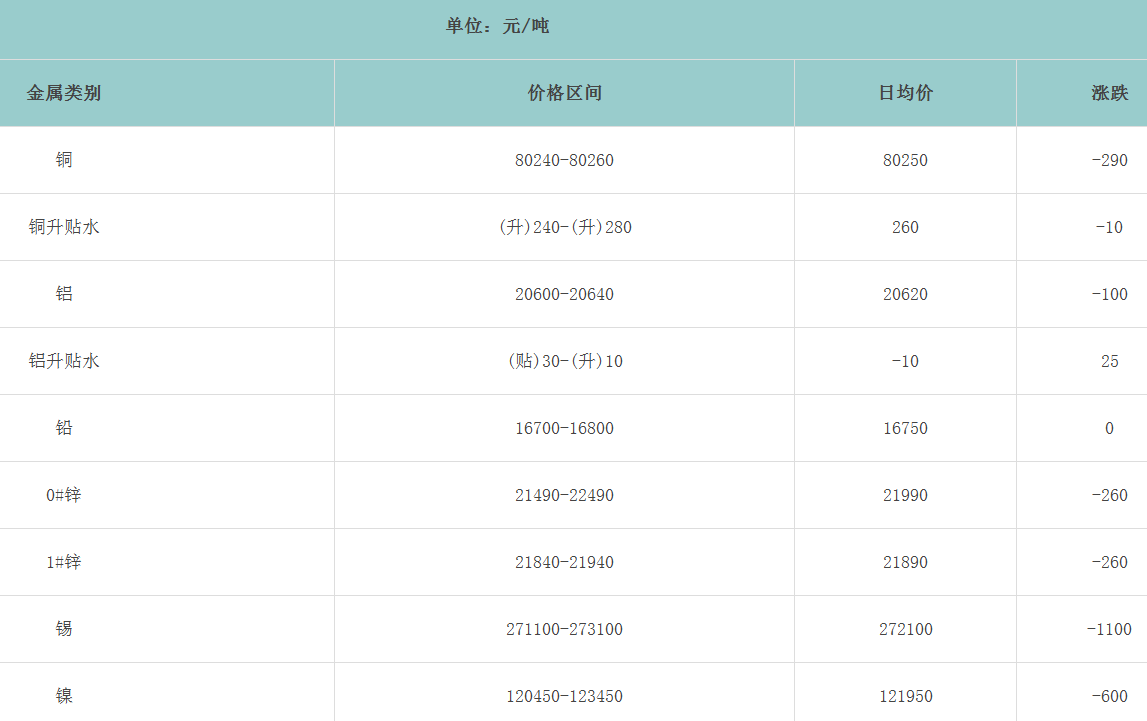The height and width of the screenshot is (721, 1147).
Task: Select the 1#锌 row label
Action: coord(64,562)
